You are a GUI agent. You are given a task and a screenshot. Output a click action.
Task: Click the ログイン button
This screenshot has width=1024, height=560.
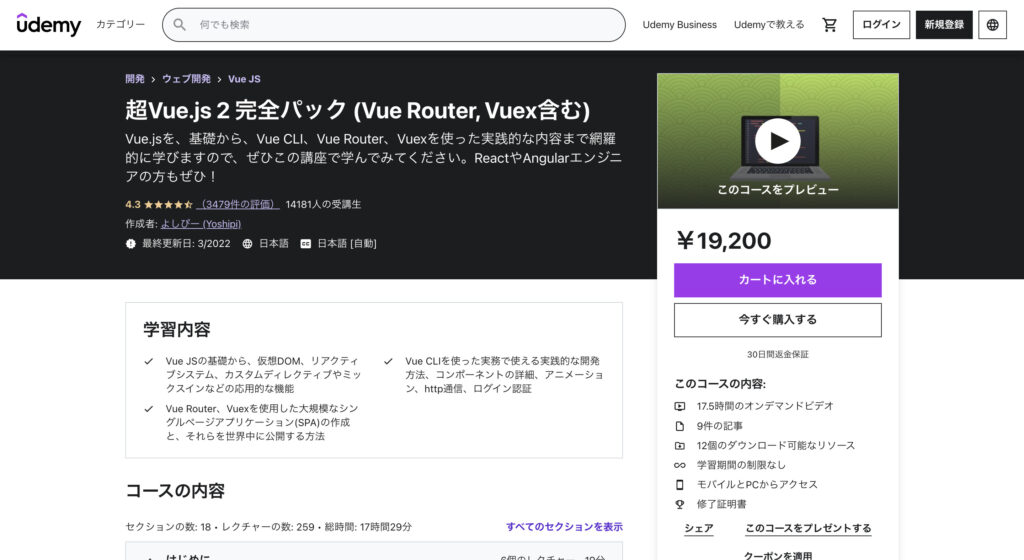pyautogui.click(x=881, y=25)
